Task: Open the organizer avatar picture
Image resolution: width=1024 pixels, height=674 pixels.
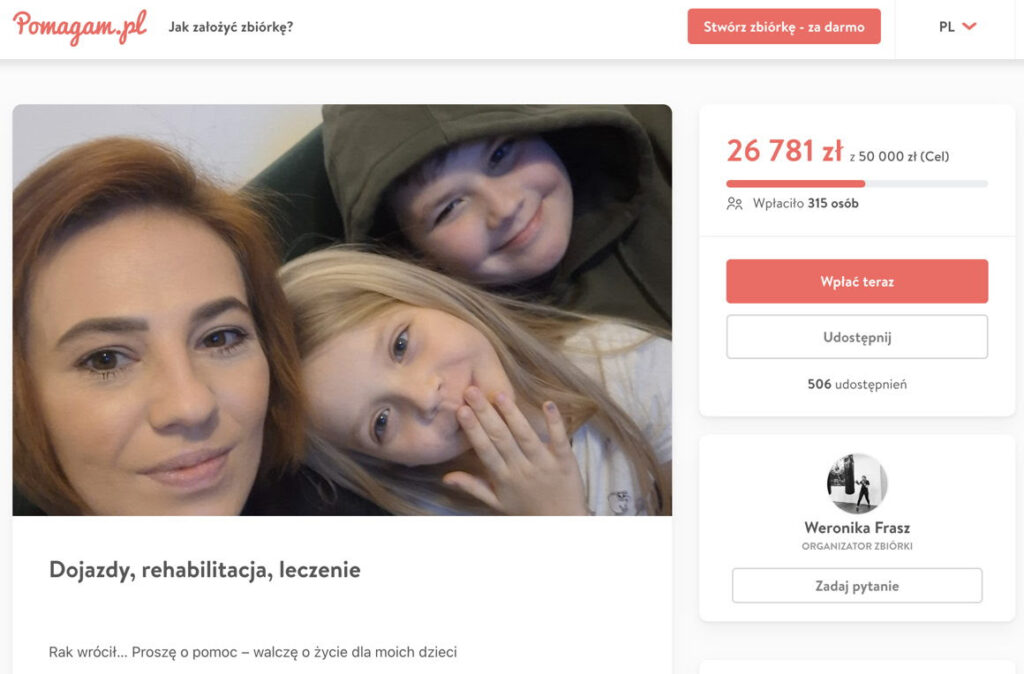Action: pos(857,484)
